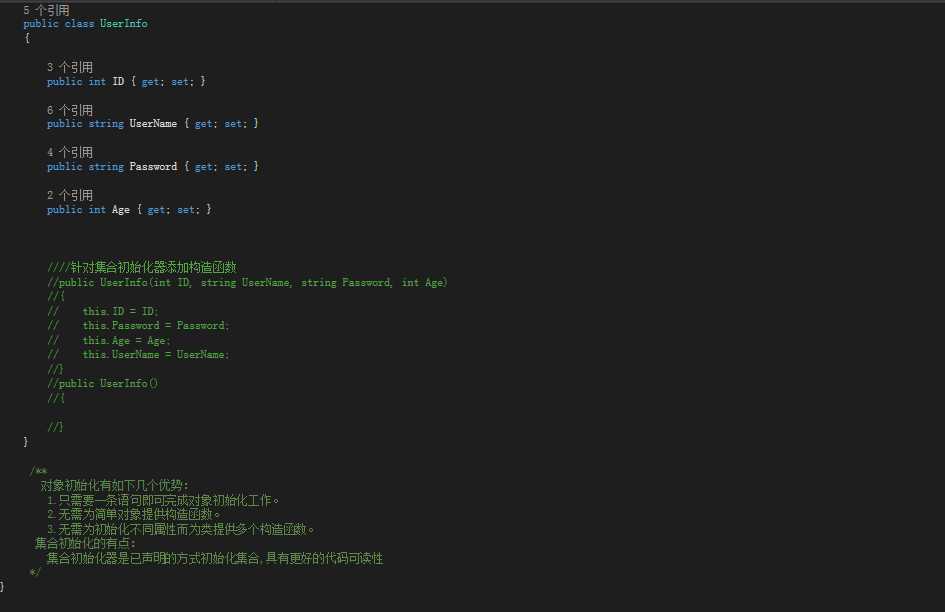This screenshot has width=945, height=612.
Task: Click the commented line 'this.Age = Age;'
Action: pos(127,341)
